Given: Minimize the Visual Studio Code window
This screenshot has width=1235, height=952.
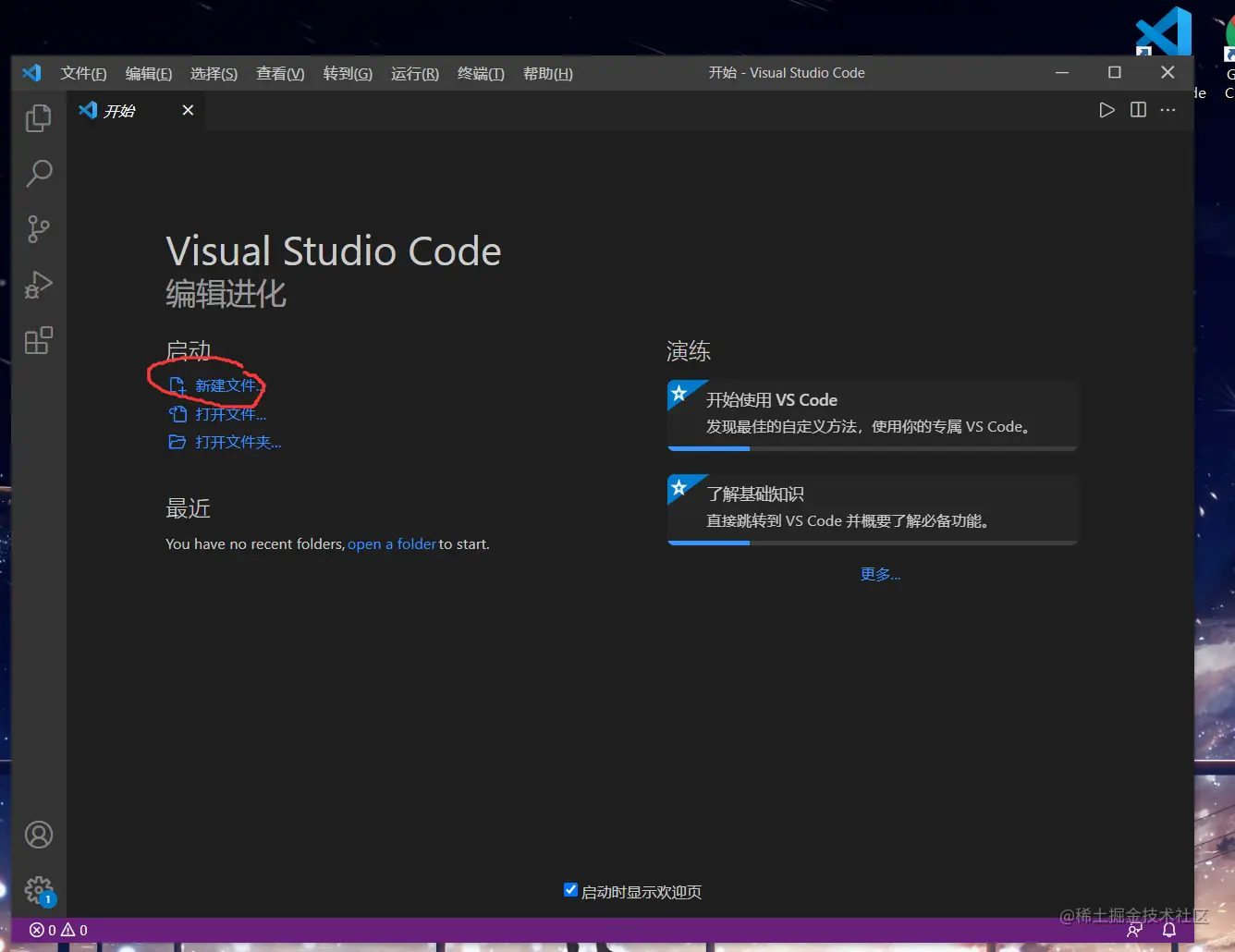Looking at the screenshot, I should tap(1062, 72).
